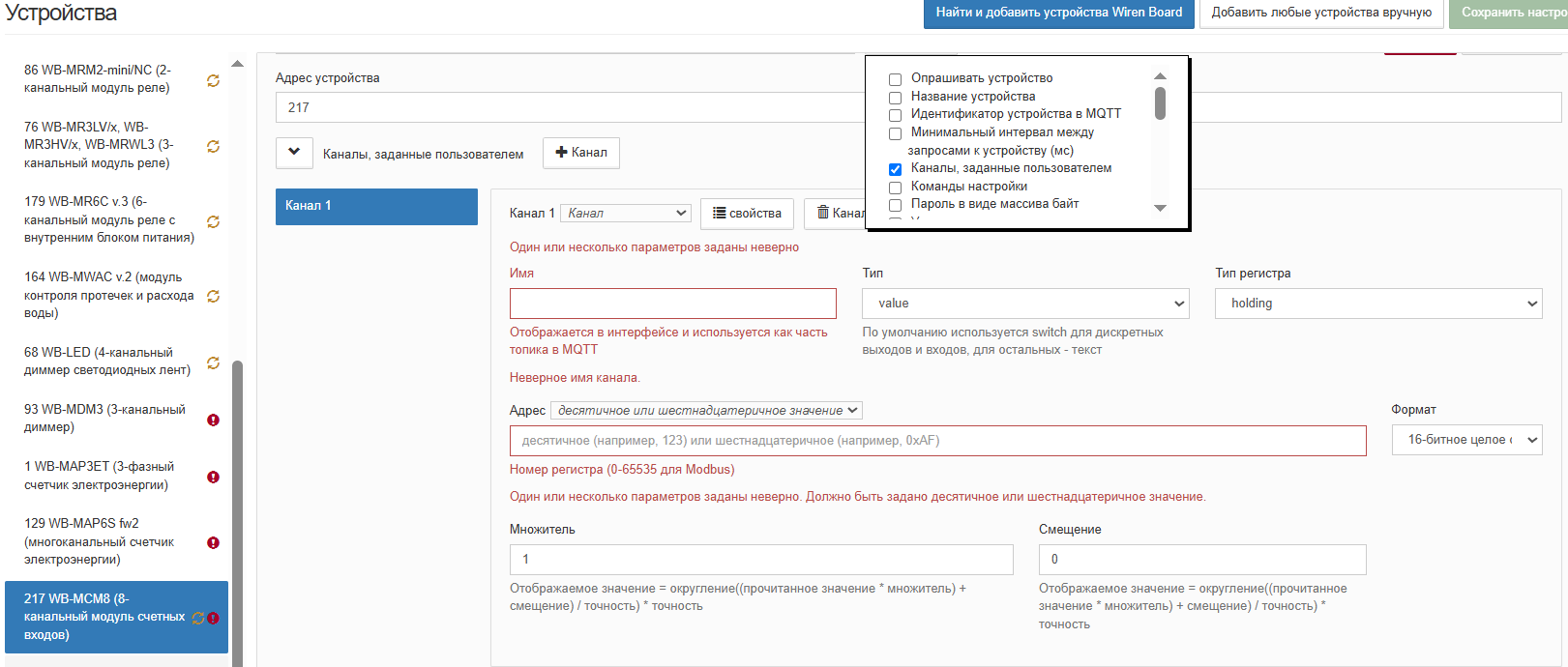Click scroll-up arrow in properties popup
The height and width of the screenshot is (667, 1568).
click(x=1160, y=76)
